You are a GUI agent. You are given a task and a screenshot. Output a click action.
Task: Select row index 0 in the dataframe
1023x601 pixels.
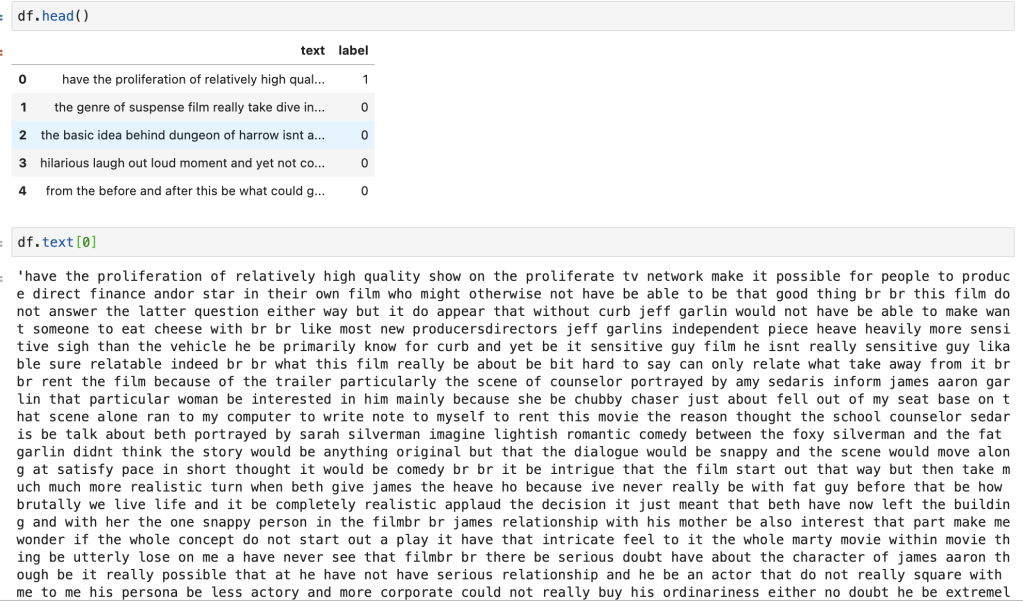click(x=22, y=79)
